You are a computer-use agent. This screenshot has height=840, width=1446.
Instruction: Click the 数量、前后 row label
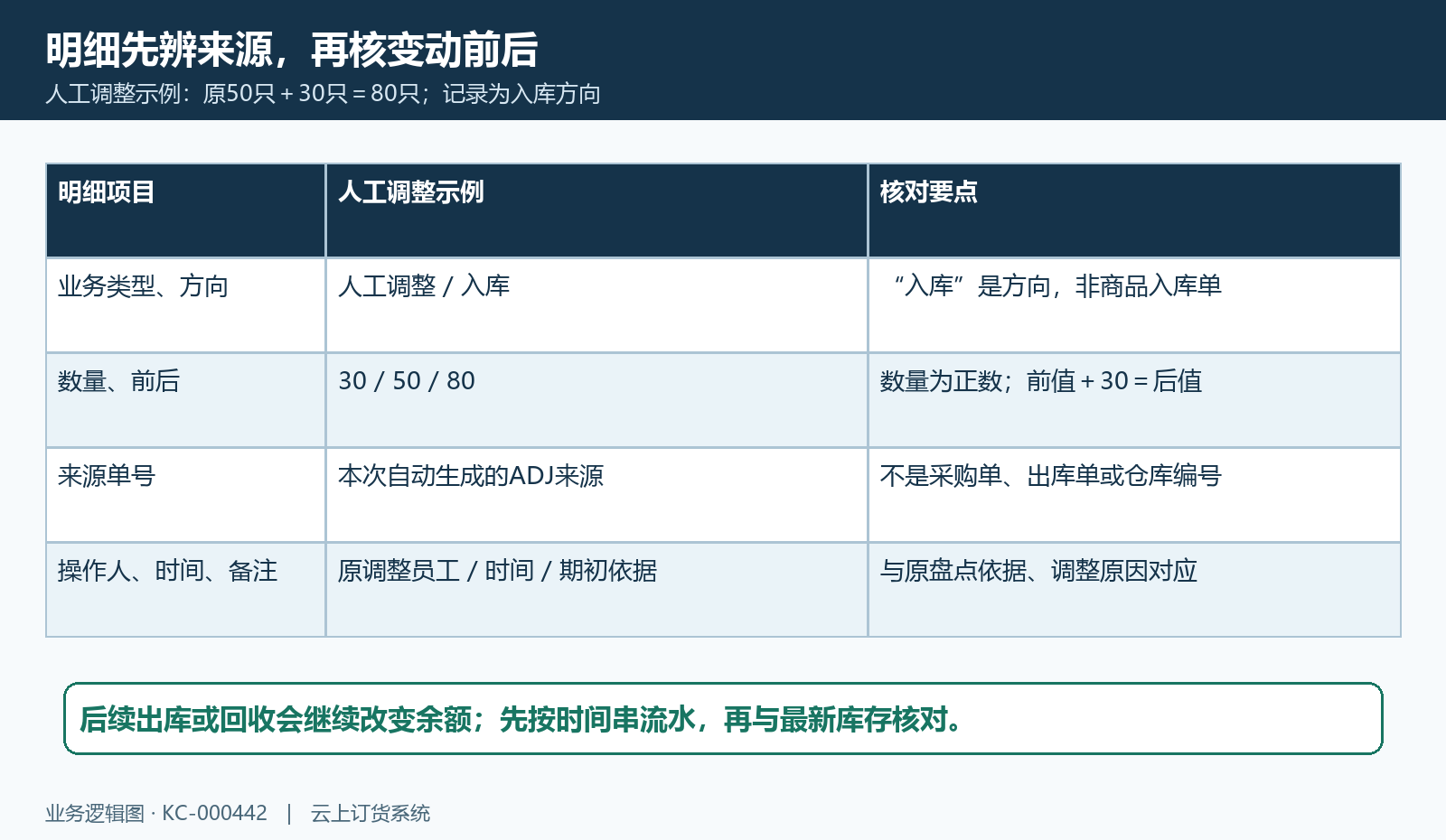coord(185,400)
